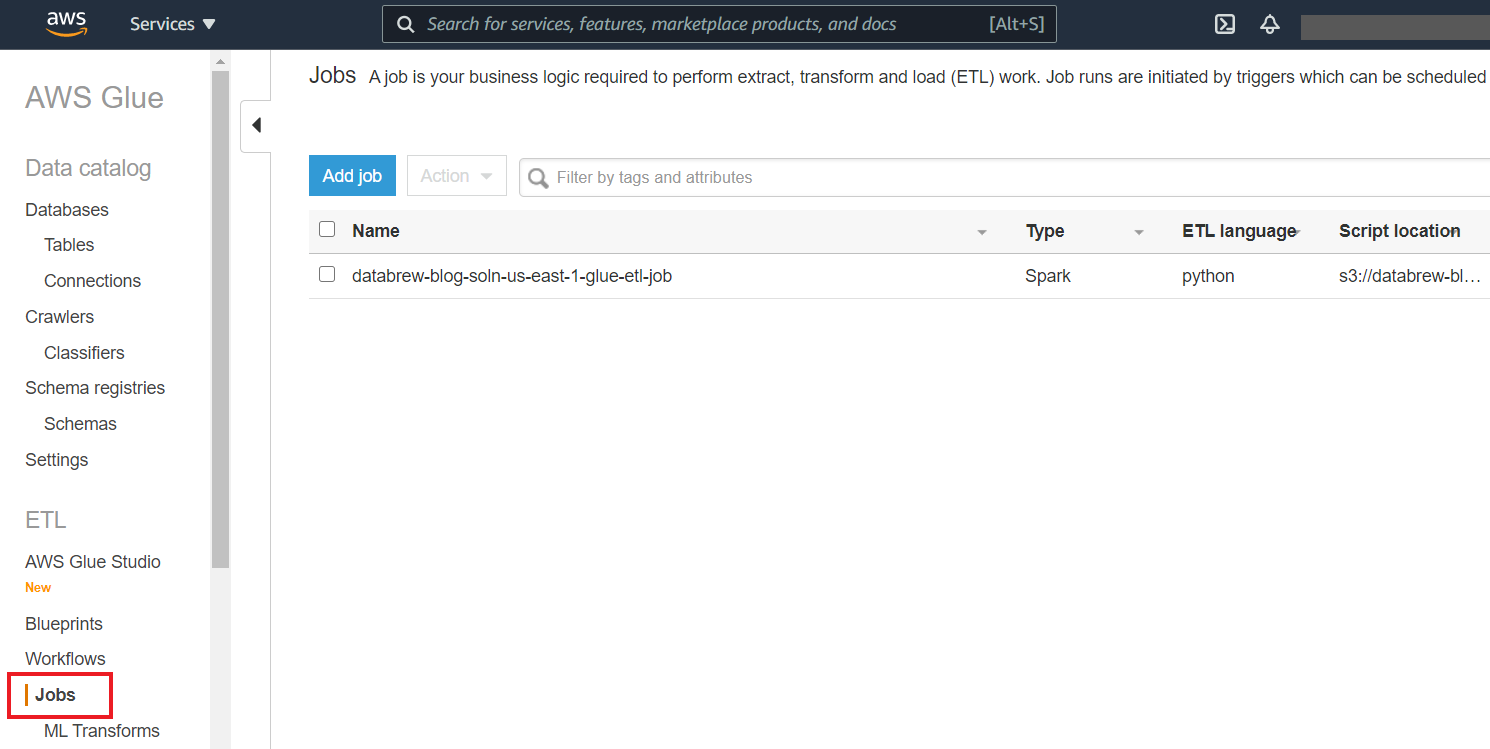Expand the Action dropdown
Screen dimensions: 1490x749
point(457,176)
